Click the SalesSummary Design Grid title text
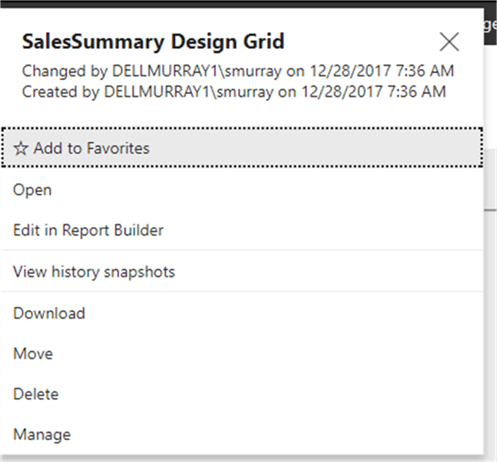The width and height of the screenshot is (497, 462). tap(153, 42)
